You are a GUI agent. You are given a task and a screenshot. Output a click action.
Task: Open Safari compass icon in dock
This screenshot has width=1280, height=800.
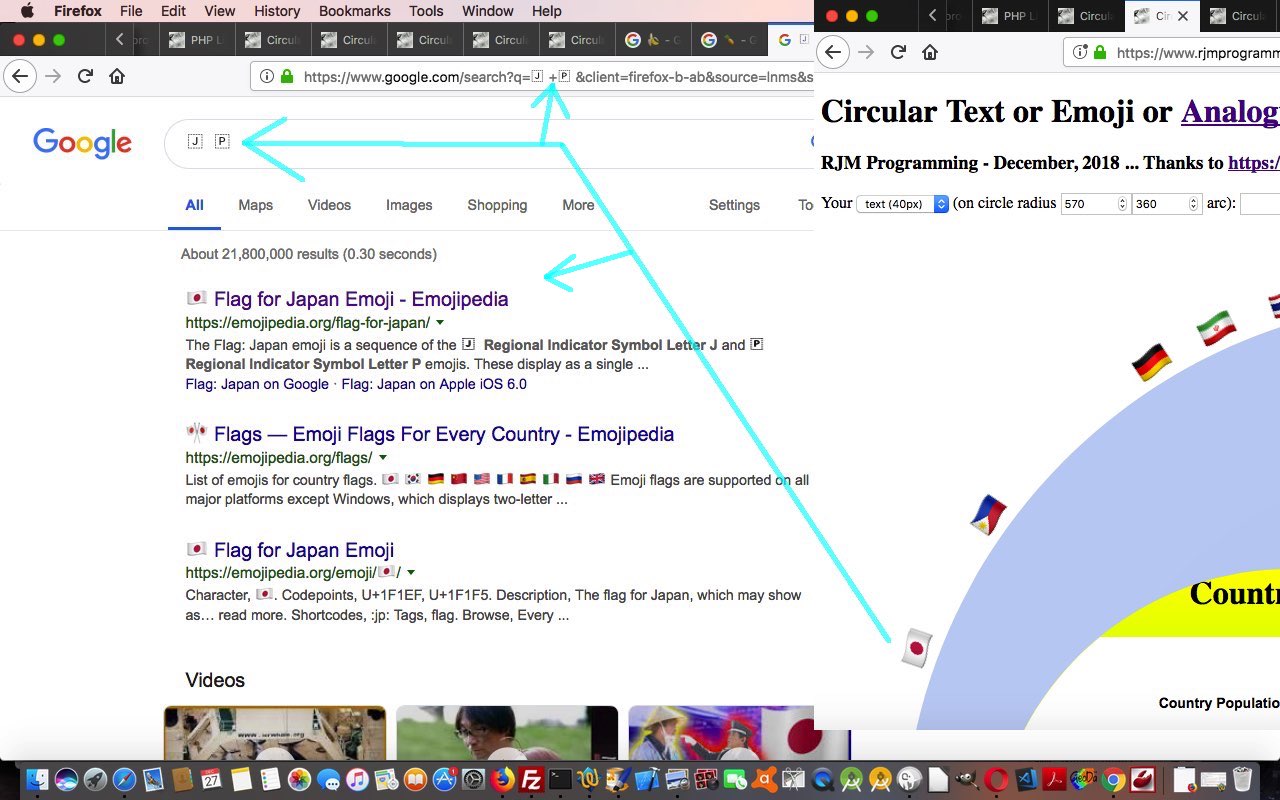[x=124, y=779]
